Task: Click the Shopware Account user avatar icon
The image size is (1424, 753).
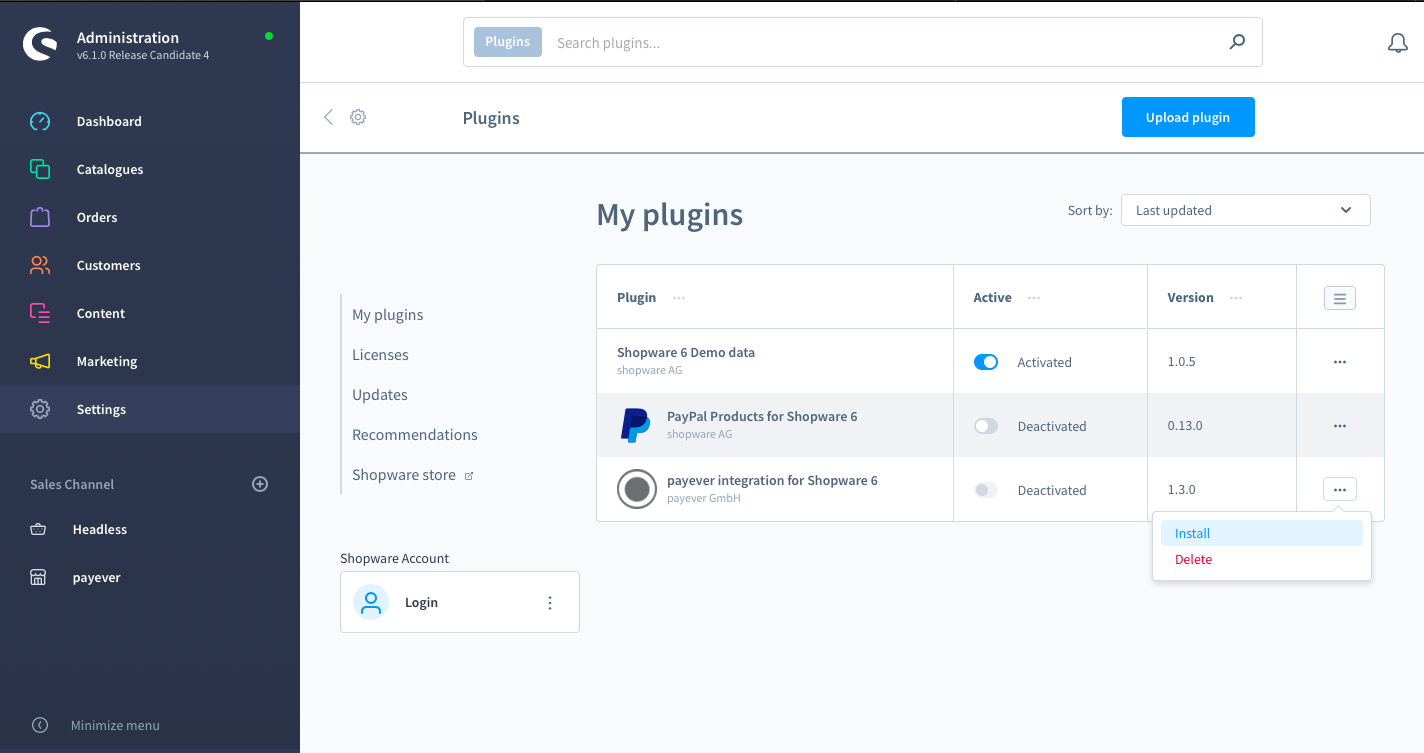Action: click(x=371, y=602)
